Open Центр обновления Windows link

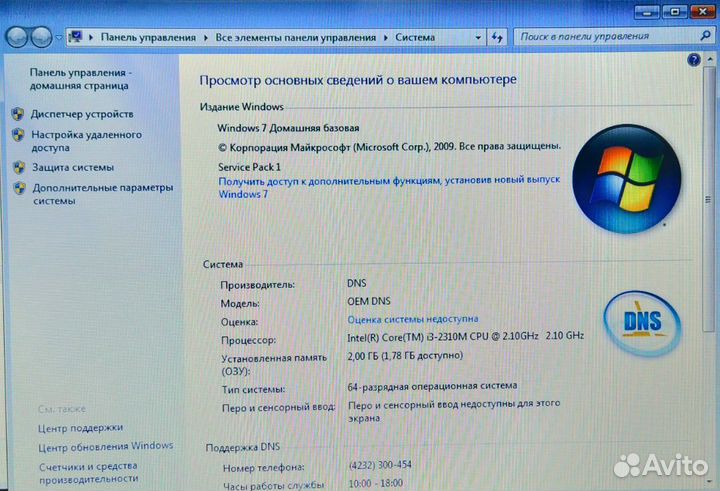click(x=106, y=446)
